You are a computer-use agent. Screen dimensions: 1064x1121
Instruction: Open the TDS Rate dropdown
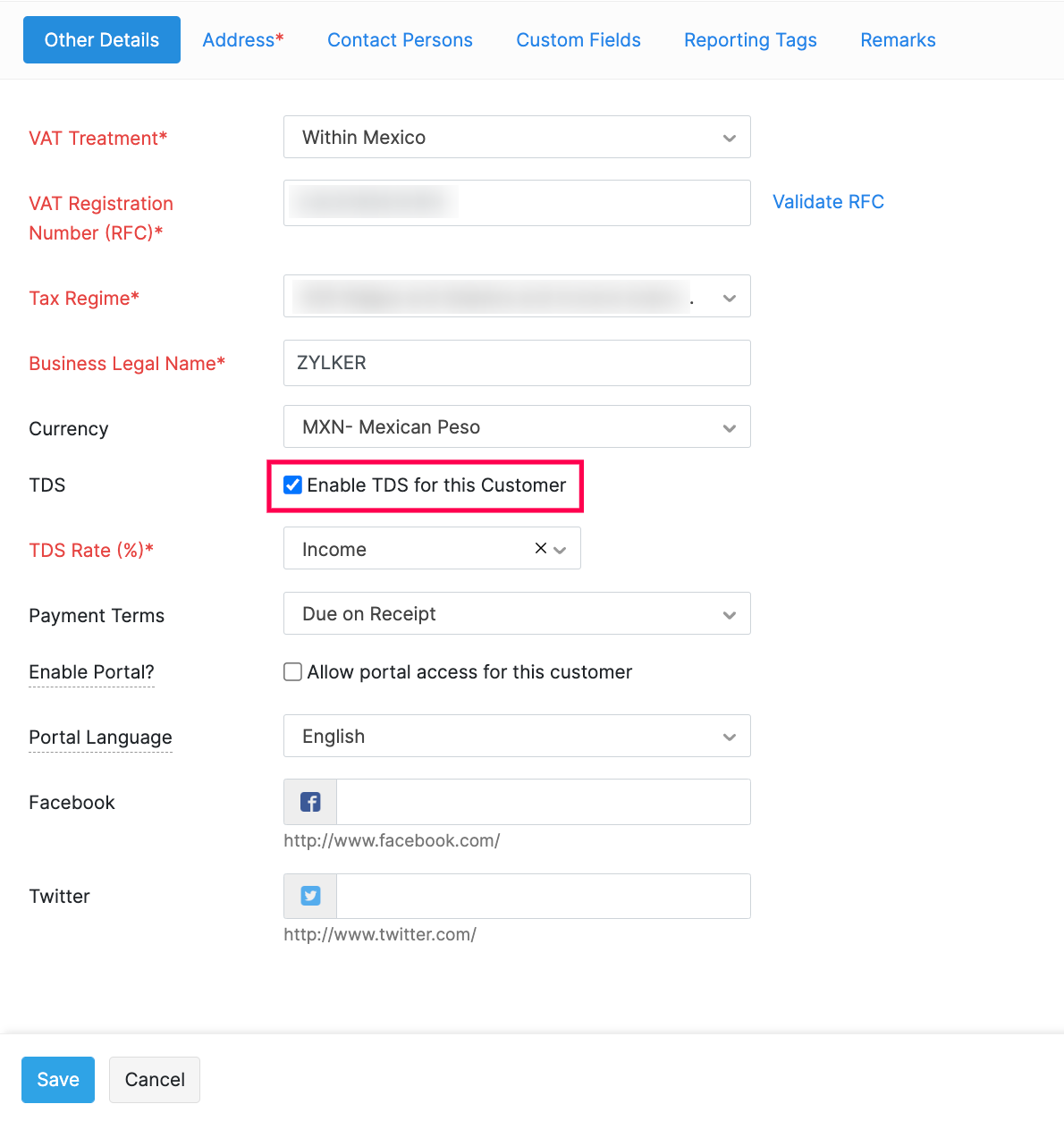coord(559,548)
